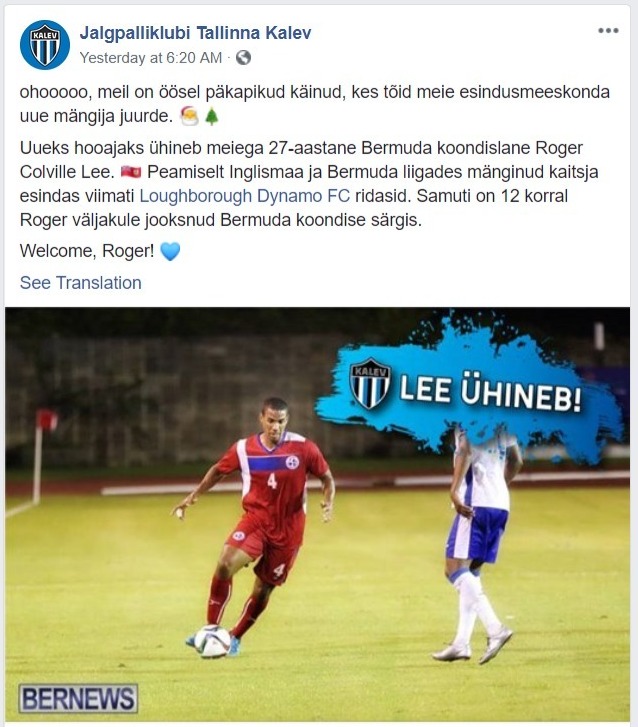Click the Bermuda flag emoji
Viewport: 638px width, 727px height.
click(x=131, y=172)
